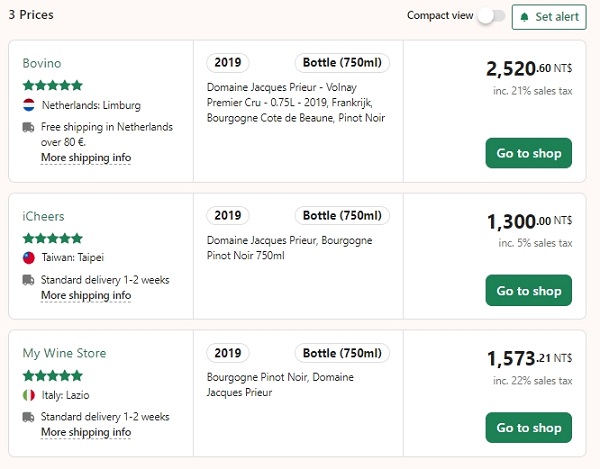Viewport: 600px width, 469px height.
Task: Toggle the Compact view switch
Action: [x=491, y=16]
